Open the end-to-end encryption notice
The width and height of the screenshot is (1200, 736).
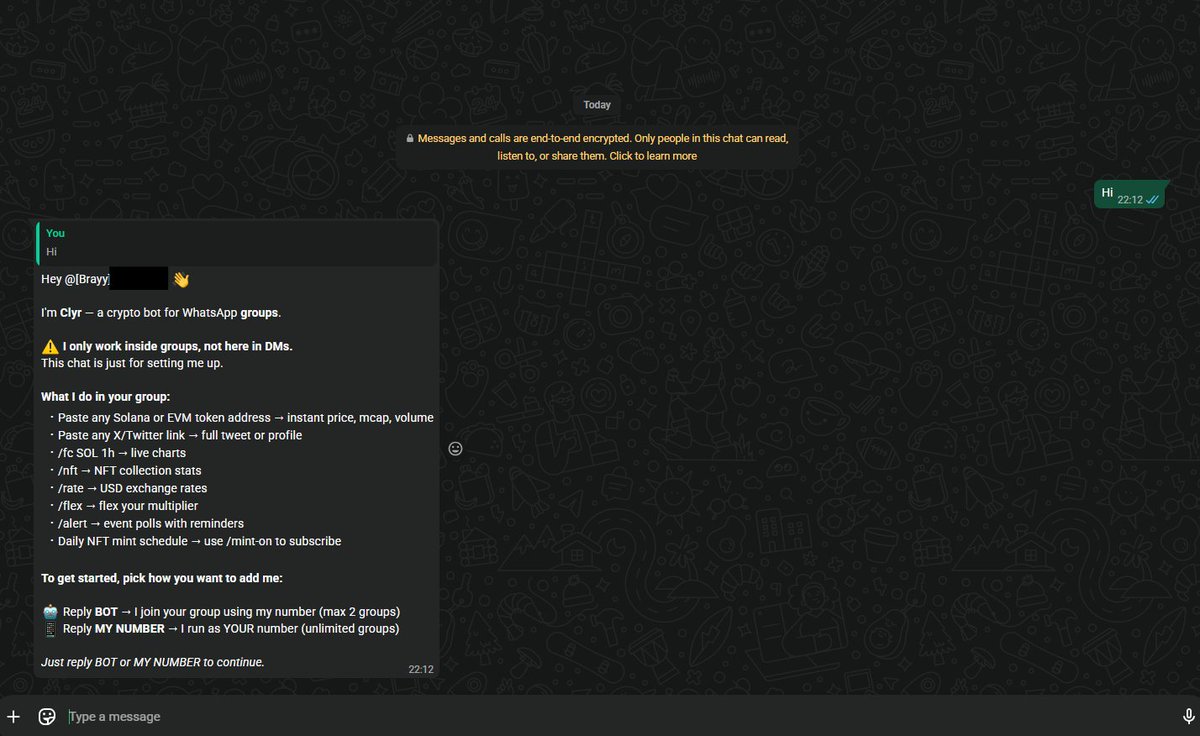click(597, 147)
